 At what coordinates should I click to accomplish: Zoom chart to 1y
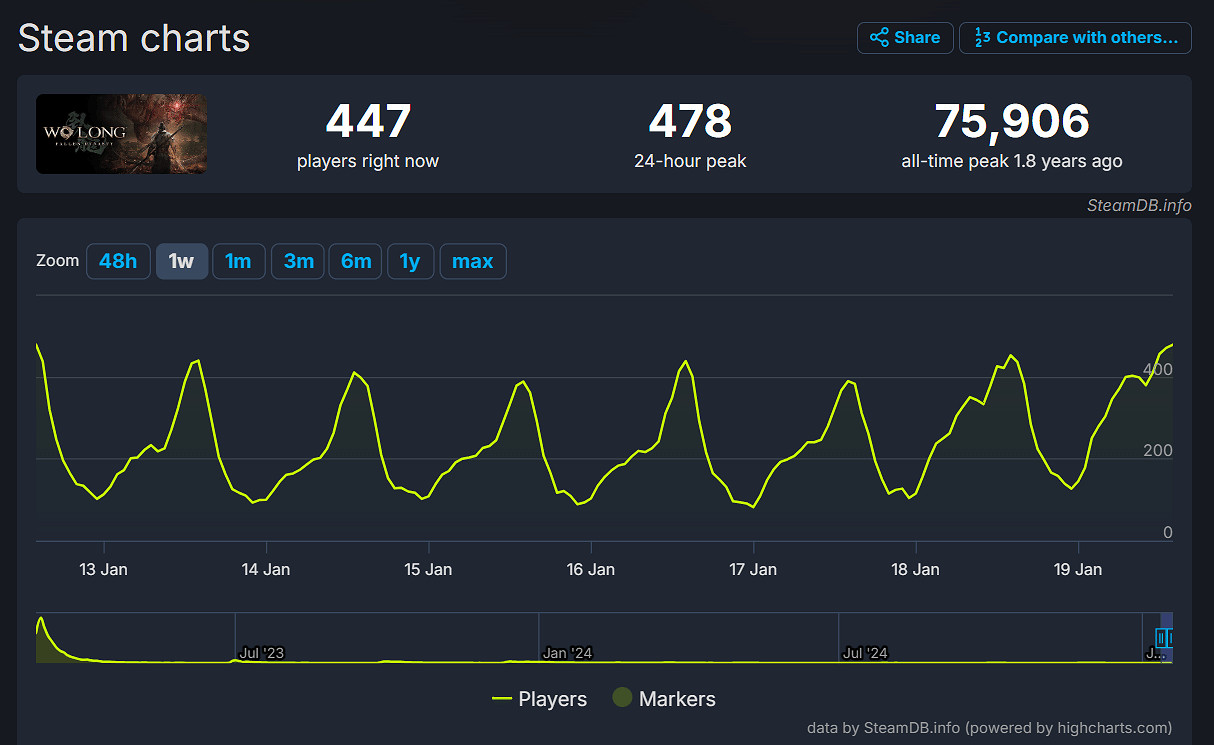pos(410,261)
